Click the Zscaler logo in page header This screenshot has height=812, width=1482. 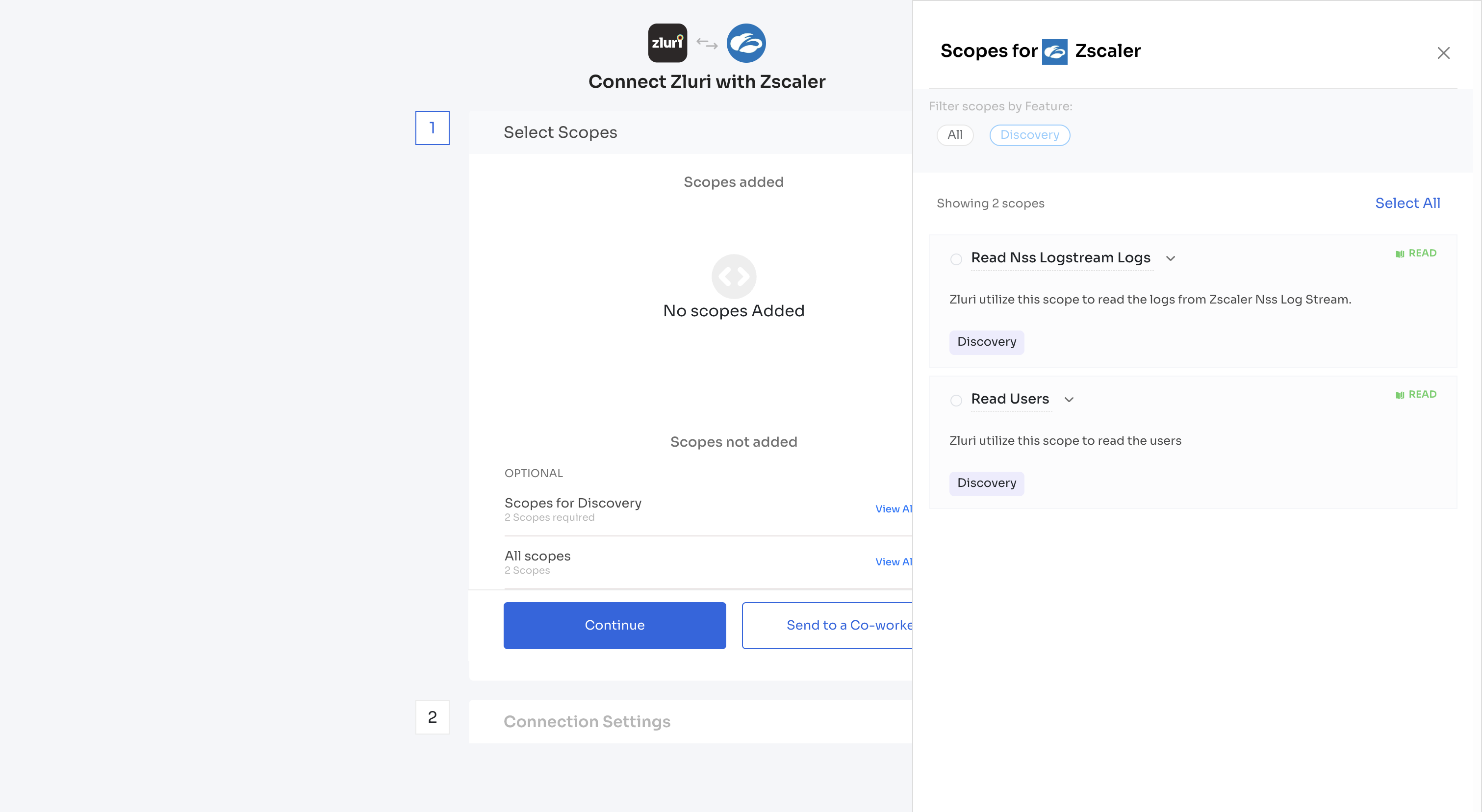point(745,43)
